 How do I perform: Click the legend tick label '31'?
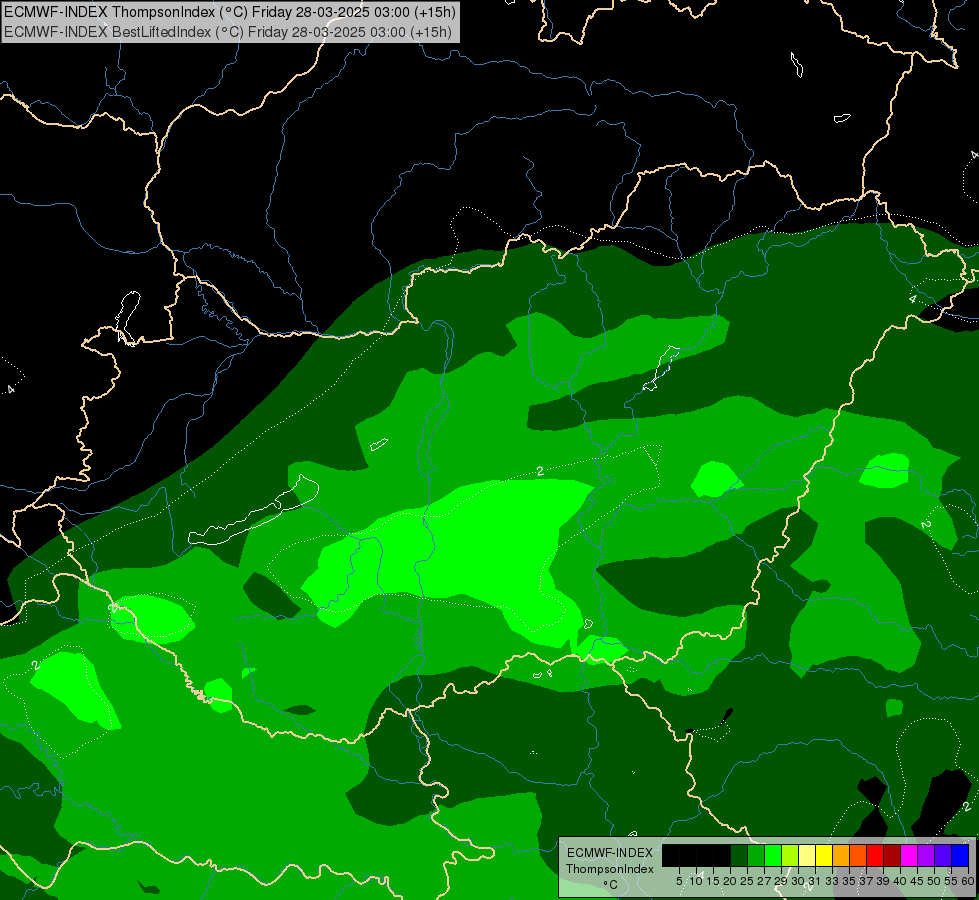click(x=815, y=881)
